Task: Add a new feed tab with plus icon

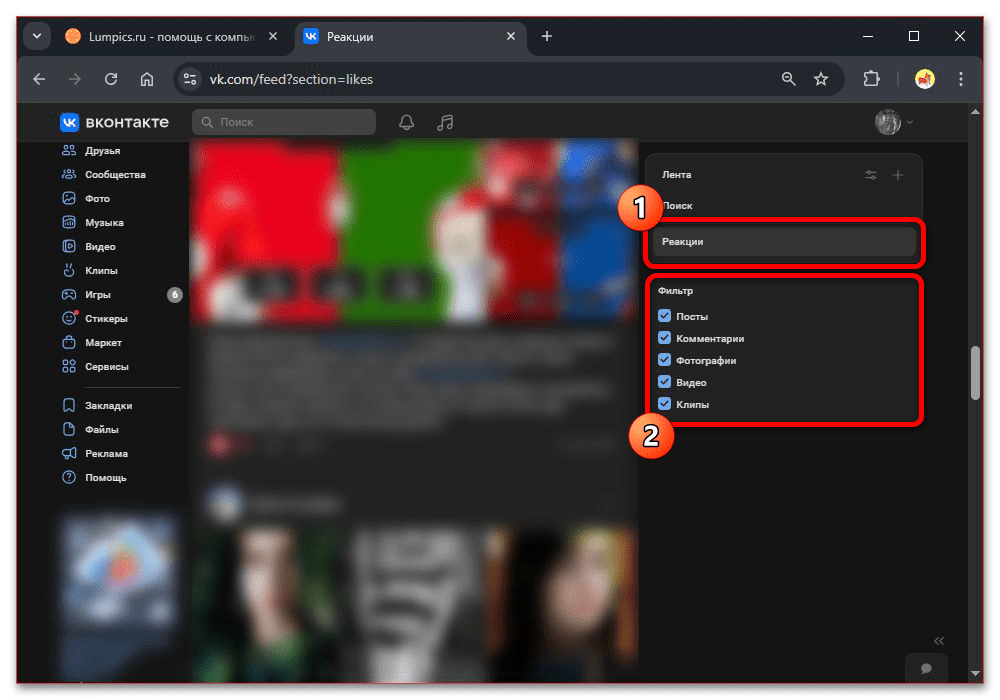Action: pos(898,175)
